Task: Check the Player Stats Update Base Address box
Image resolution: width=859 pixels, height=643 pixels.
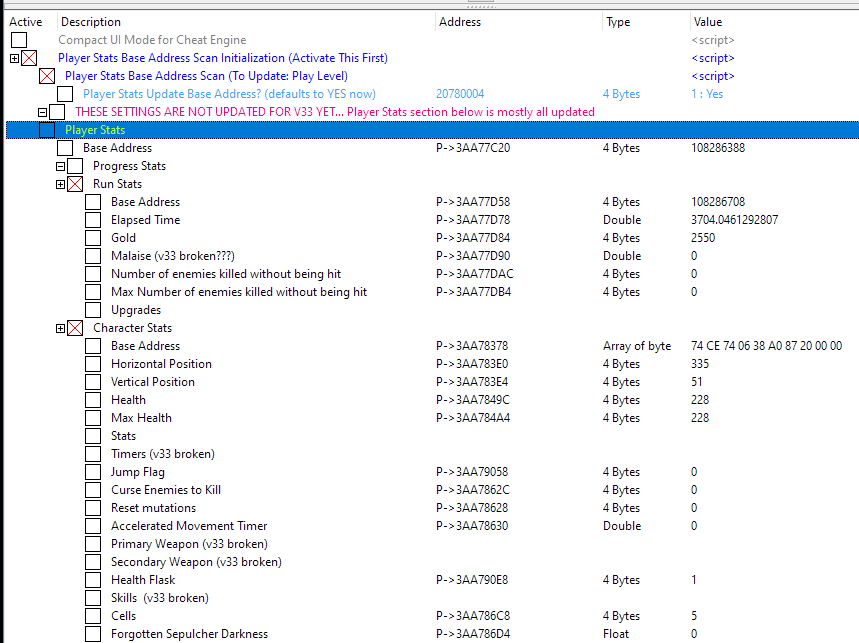Action: click(65, 94)
